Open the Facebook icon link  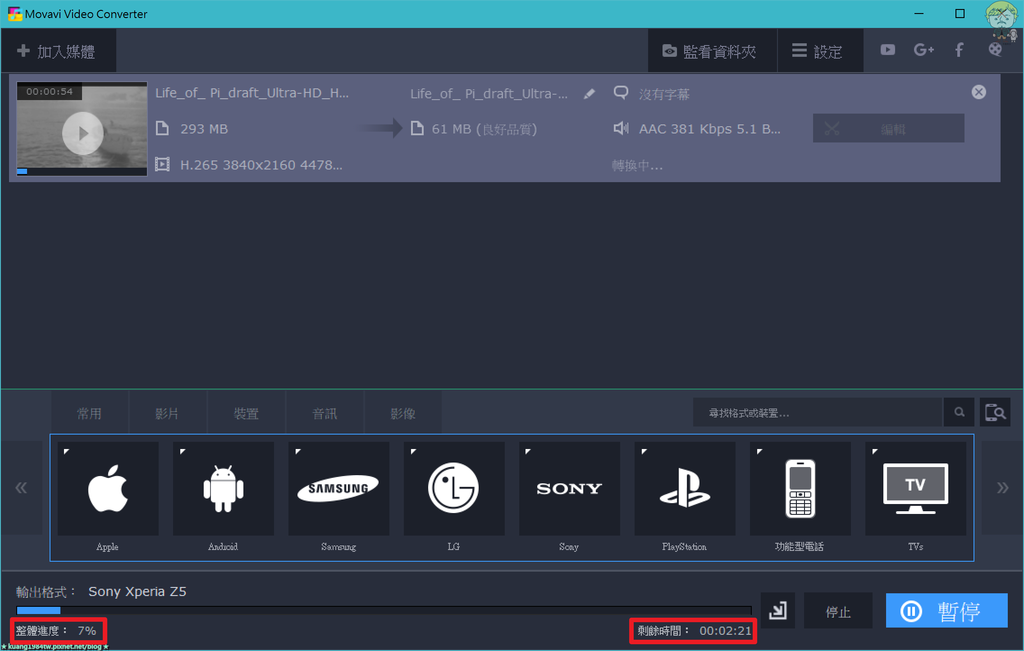tap(959, 50)
